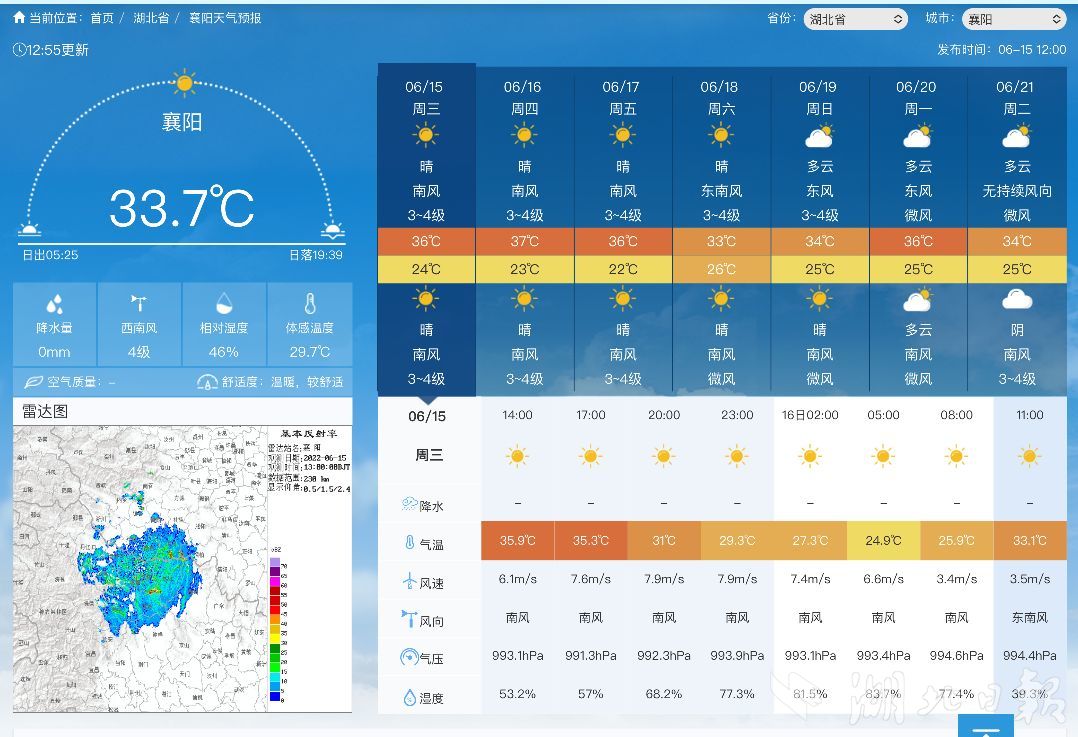
Task: Click the 14:00 hourly sun icon
Action: coord(517,456)
